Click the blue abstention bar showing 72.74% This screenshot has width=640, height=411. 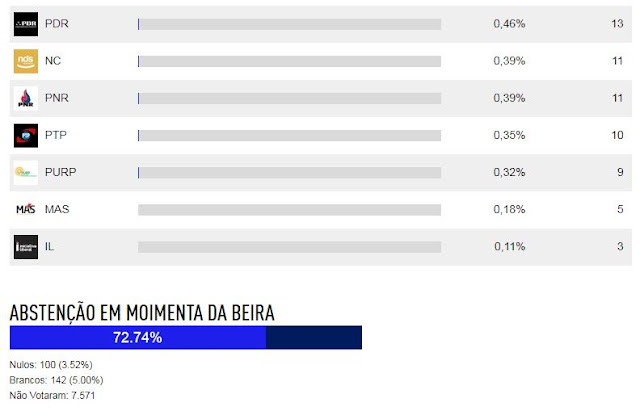click(137, 338)
